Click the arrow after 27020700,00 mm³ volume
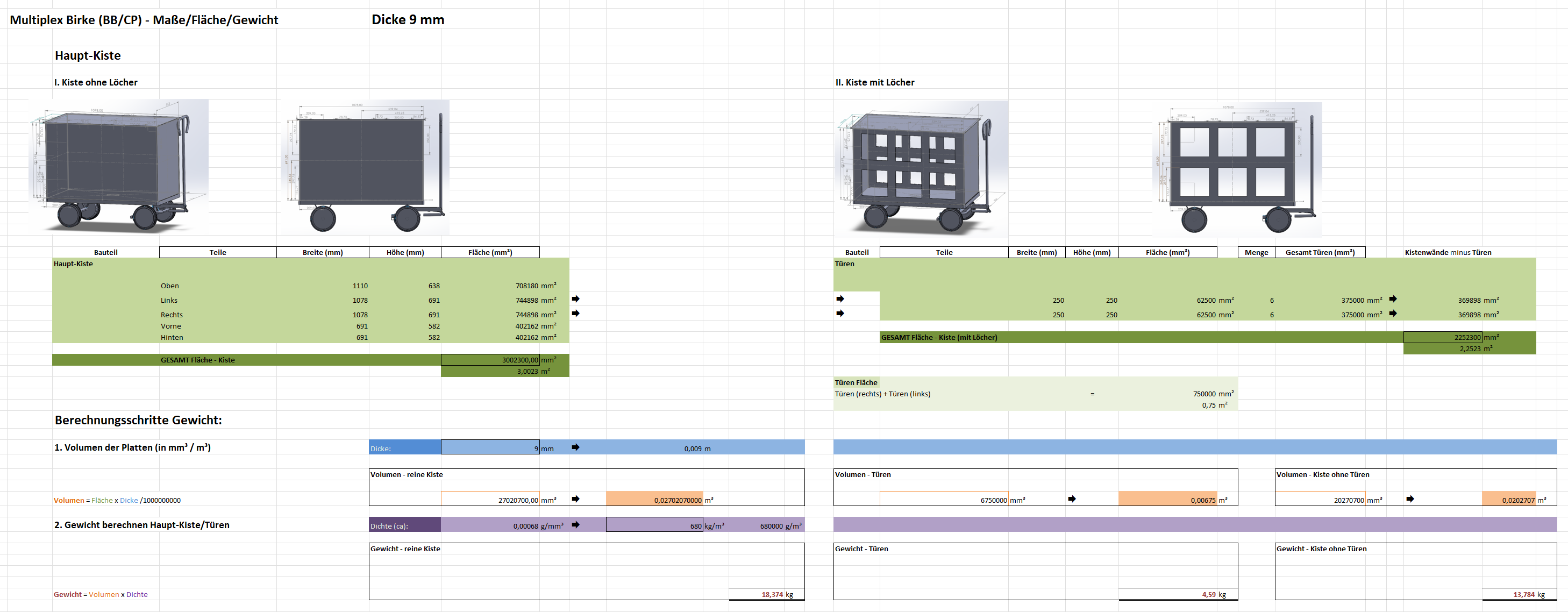The height and width of the screenshot is (612, 1568). tap(575, 500)
